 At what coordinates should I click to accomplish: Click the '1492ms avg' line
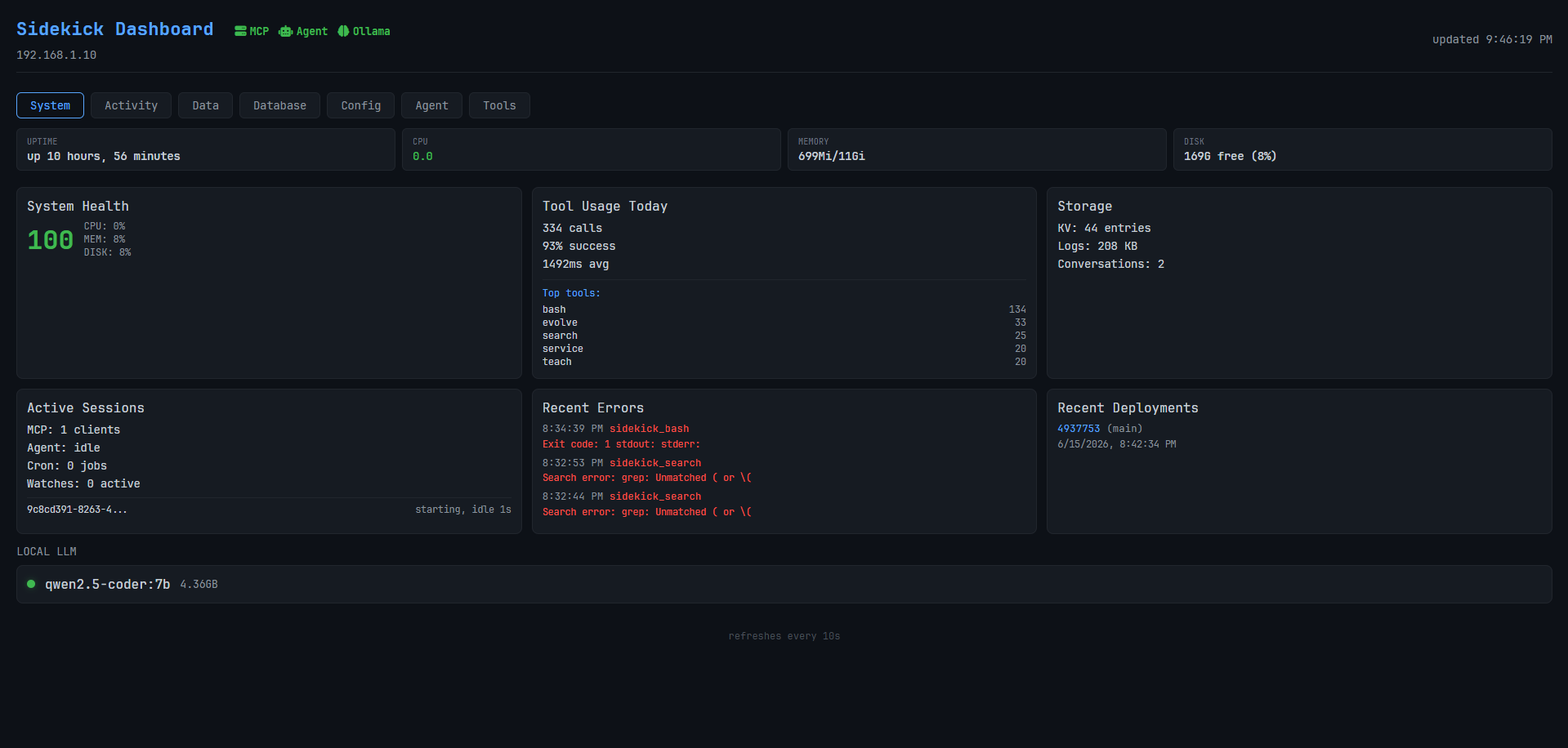click(x=576, y=265)
